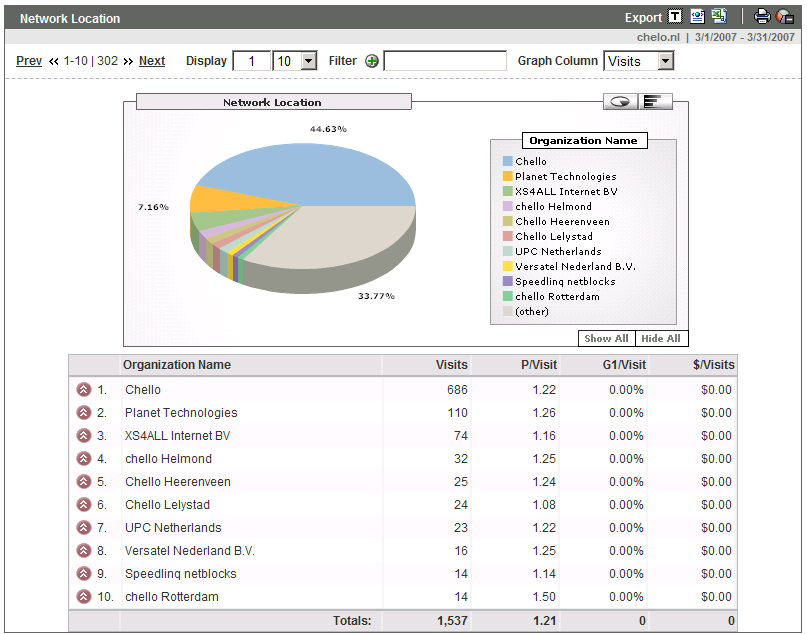Export the report to Excel
Image resolution: width=807 pixels, height=634 pixels.
(719, 16)
